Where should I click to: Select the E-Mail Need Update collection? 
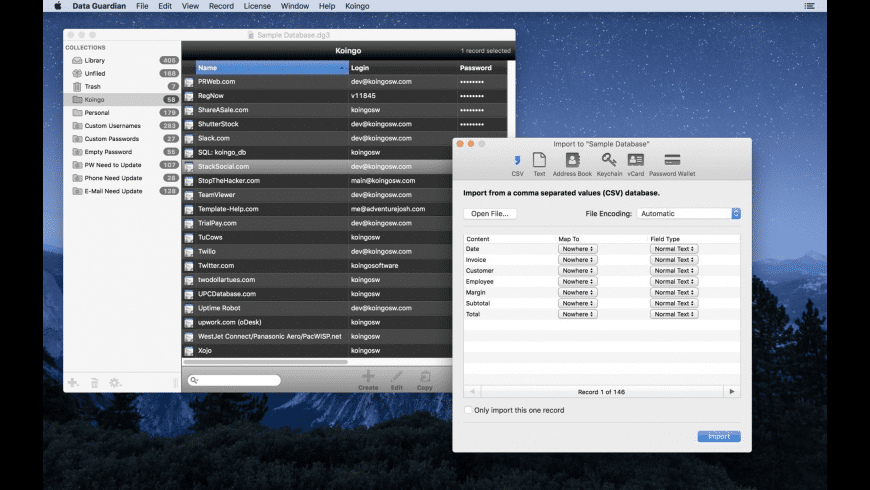coord(122,191)
